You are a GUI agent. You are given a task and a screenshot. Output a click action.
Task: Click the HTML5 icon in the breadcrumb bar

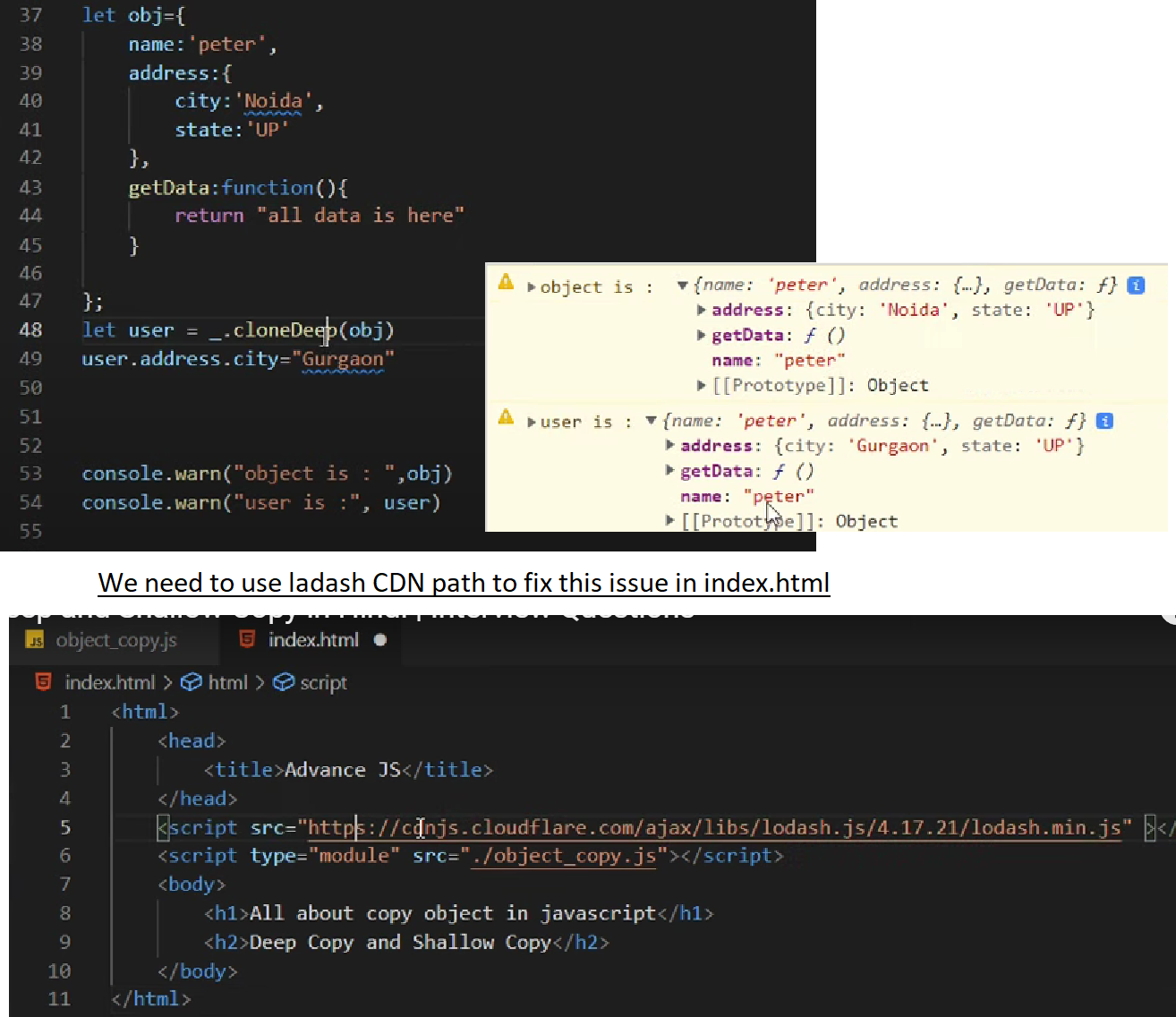coord(43,682)
